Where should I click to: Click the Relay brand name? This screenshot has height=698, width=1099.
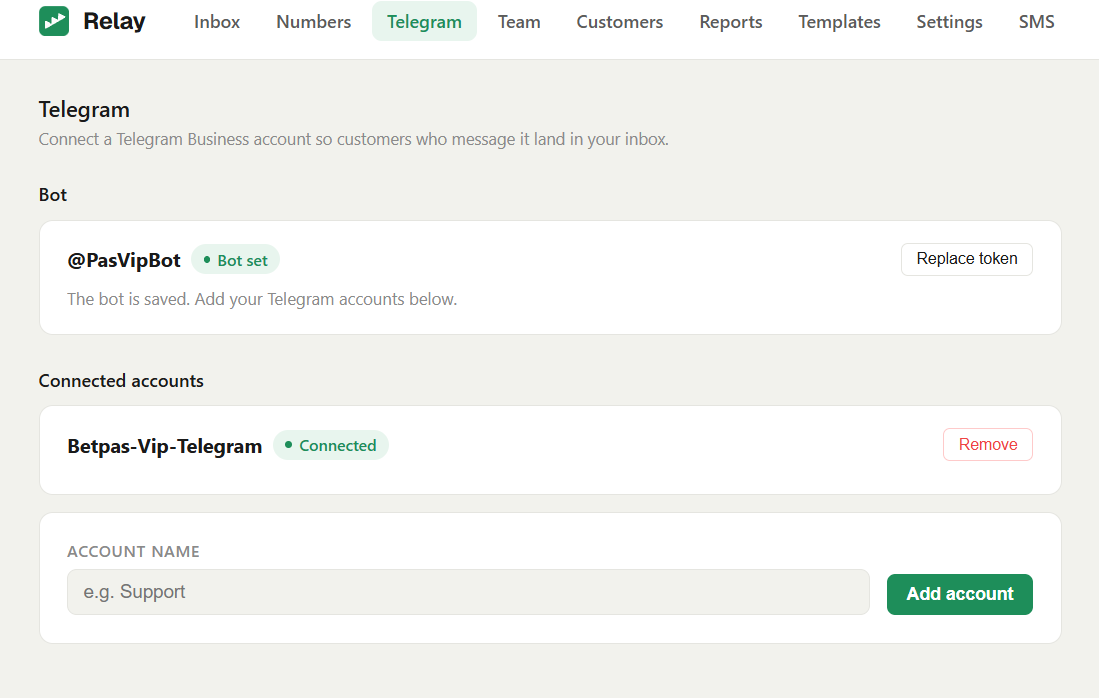pyautogui.click(x=114, y=22)
